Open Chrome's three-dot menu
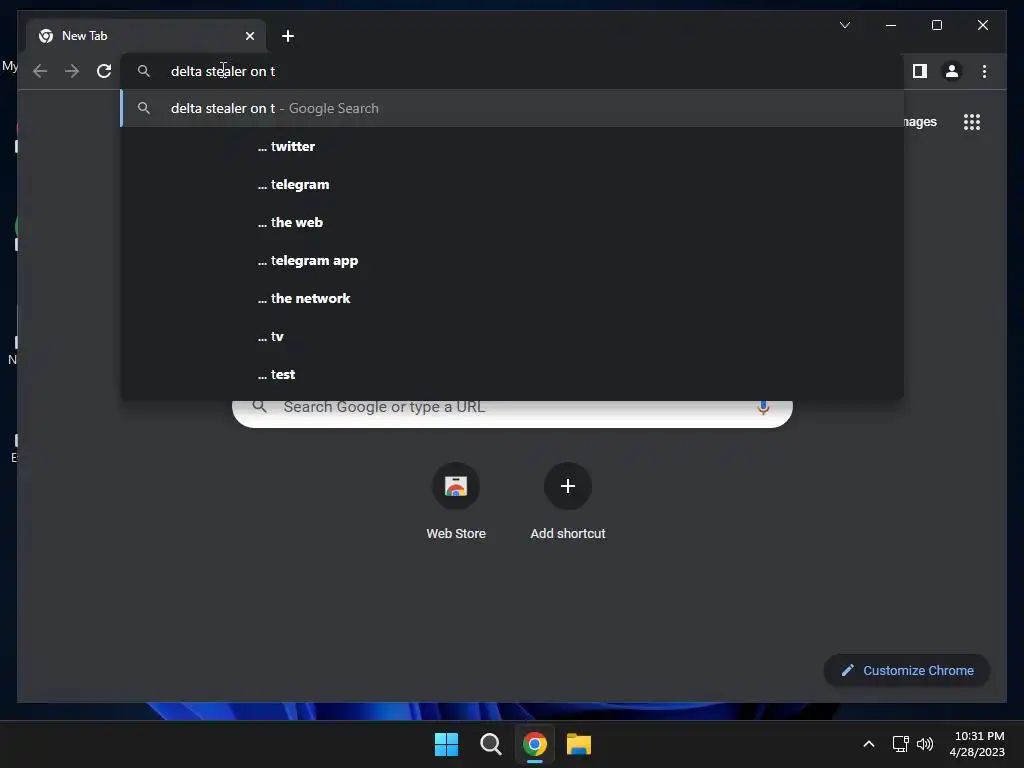 coord(984,71)
